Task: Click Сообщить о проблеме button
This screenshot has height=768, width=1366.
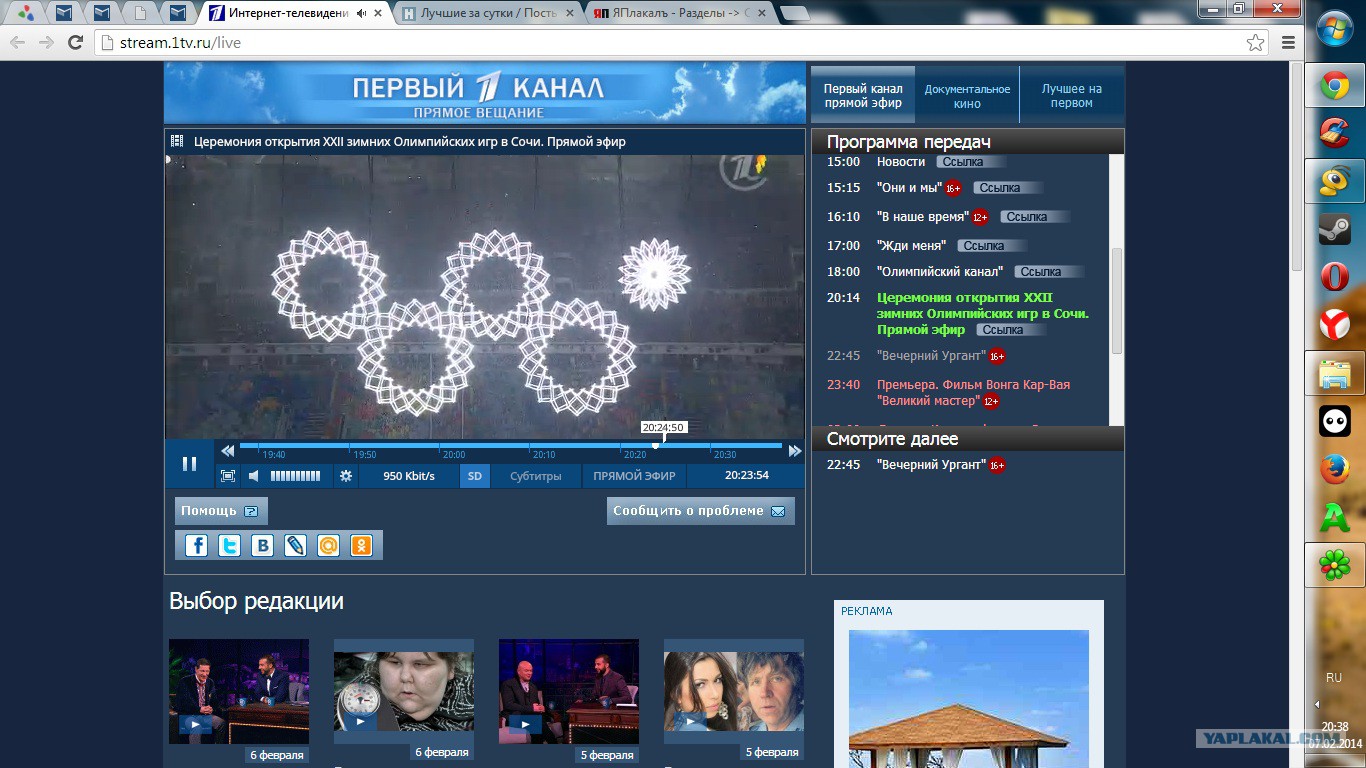Action: (x=700, y=511)
